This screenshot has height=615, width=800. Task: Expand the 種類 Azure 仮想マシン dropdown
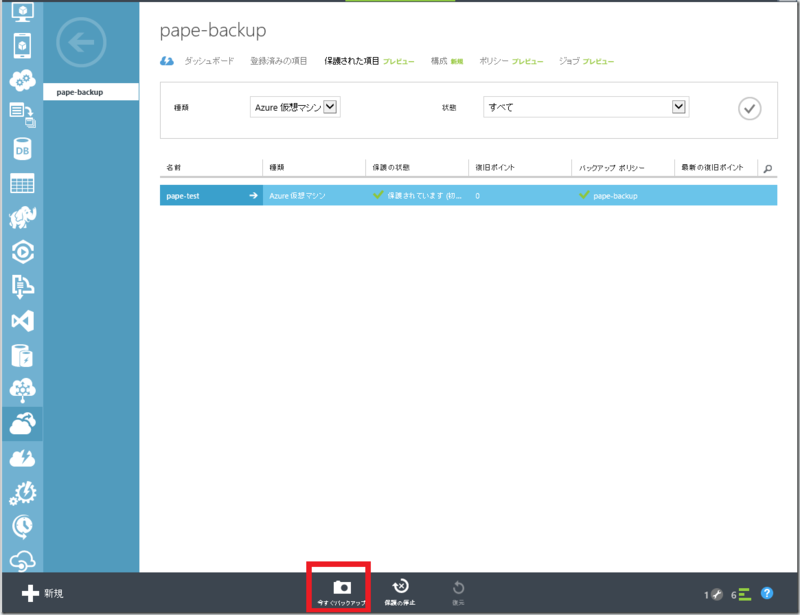pos(295,107)
